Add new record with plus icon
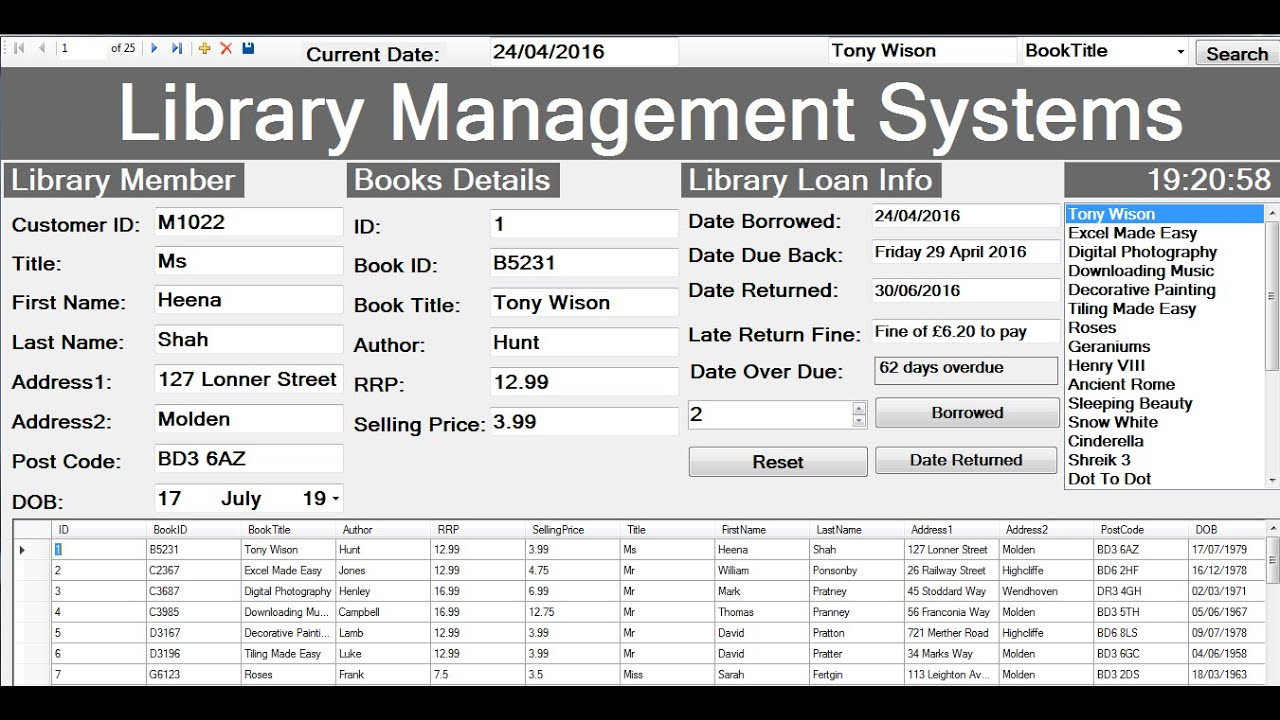The height and width of the screenshot is (720, 1280). [x=205, y=48]
